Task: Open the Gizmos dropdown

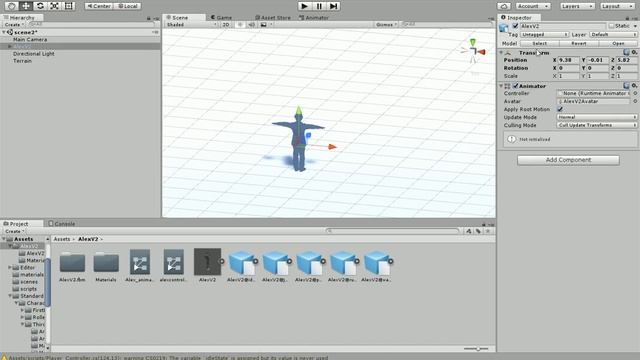Action: pyautogui.click(x=387, y=24)
